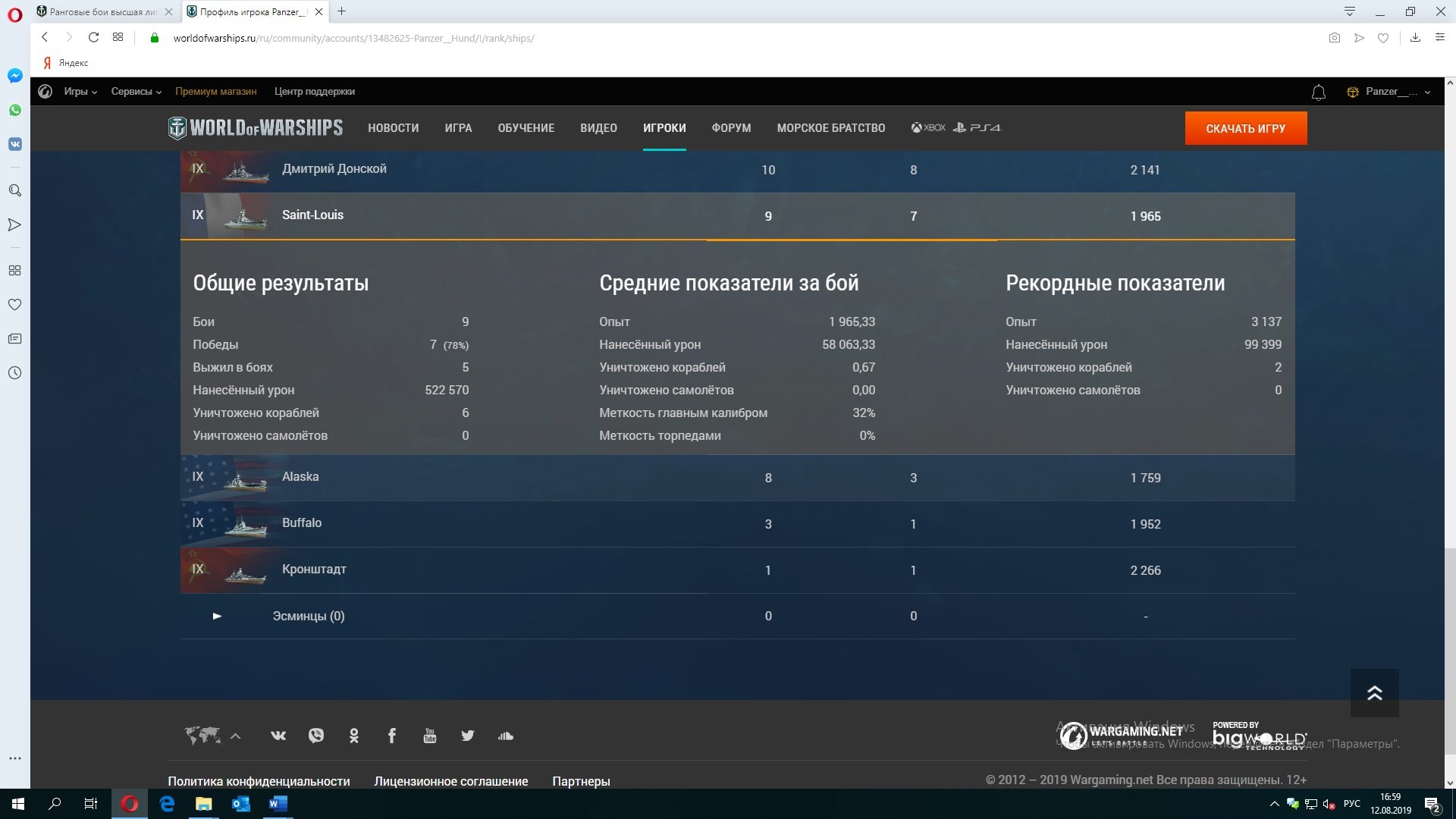Open the НОВОСТИ navigation tab
The image size is (1456, 819).
[394, 128]
